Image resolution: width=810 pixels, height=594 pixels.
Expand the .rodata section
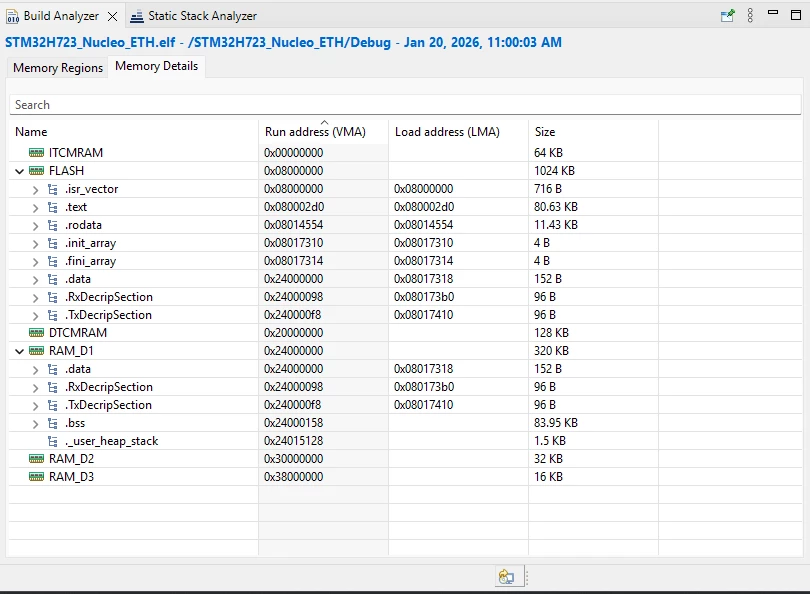click(35, 226)
